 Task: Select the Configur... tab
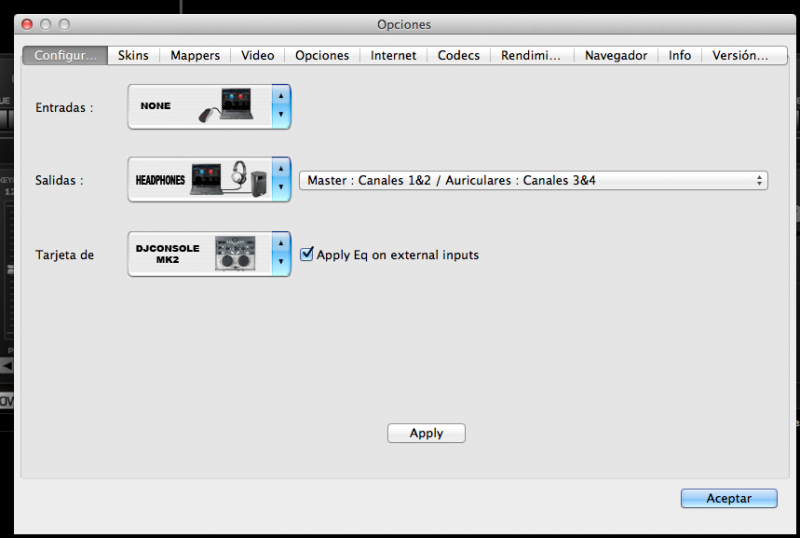[x=65, y=55]
